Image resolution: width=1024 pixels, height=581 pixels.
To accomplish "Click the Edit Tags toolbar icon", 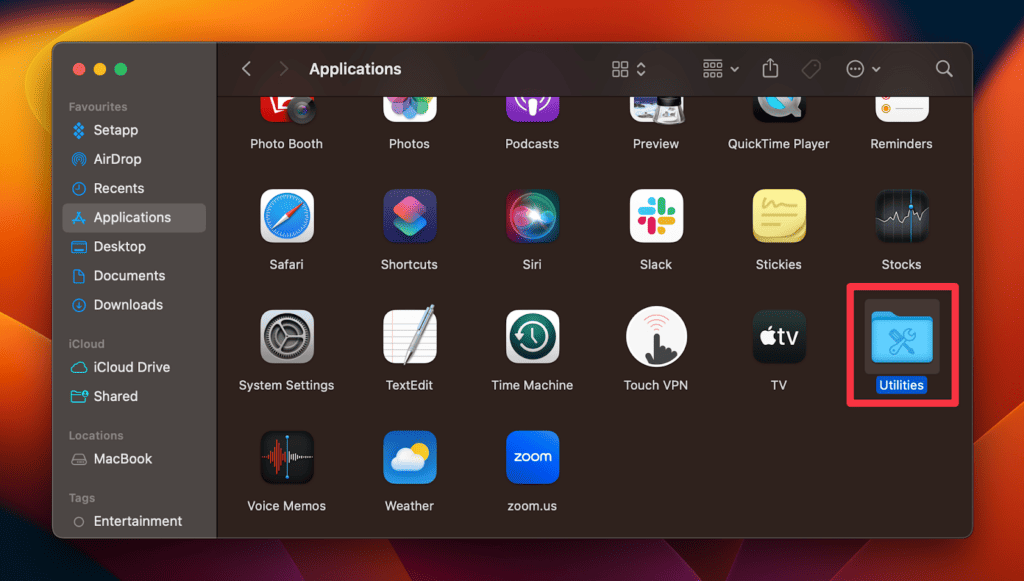I will pyautogui.click(x=810, y=69).
